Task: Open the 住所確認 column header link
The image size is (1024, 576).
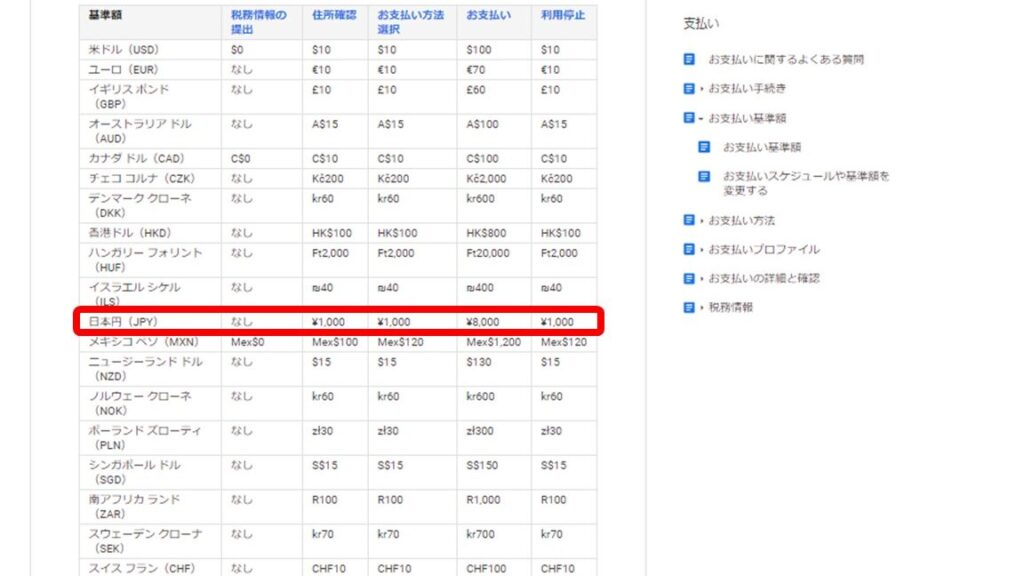Action: (334, 15)
